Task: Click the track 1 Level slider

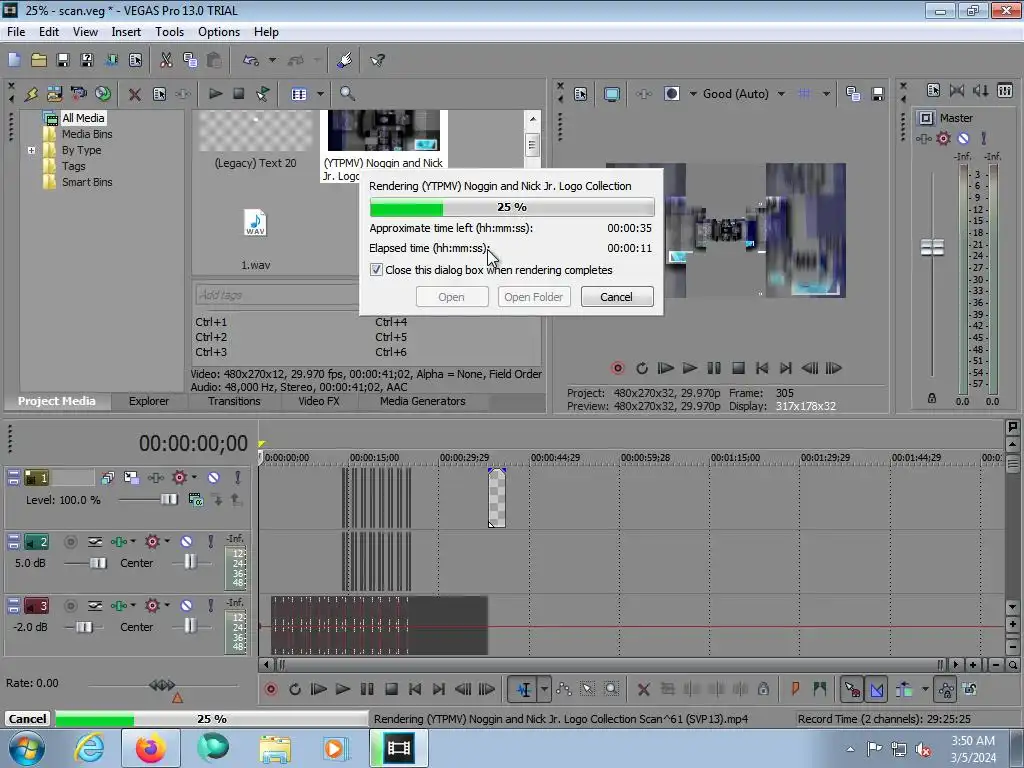Action: coord(168,500)
